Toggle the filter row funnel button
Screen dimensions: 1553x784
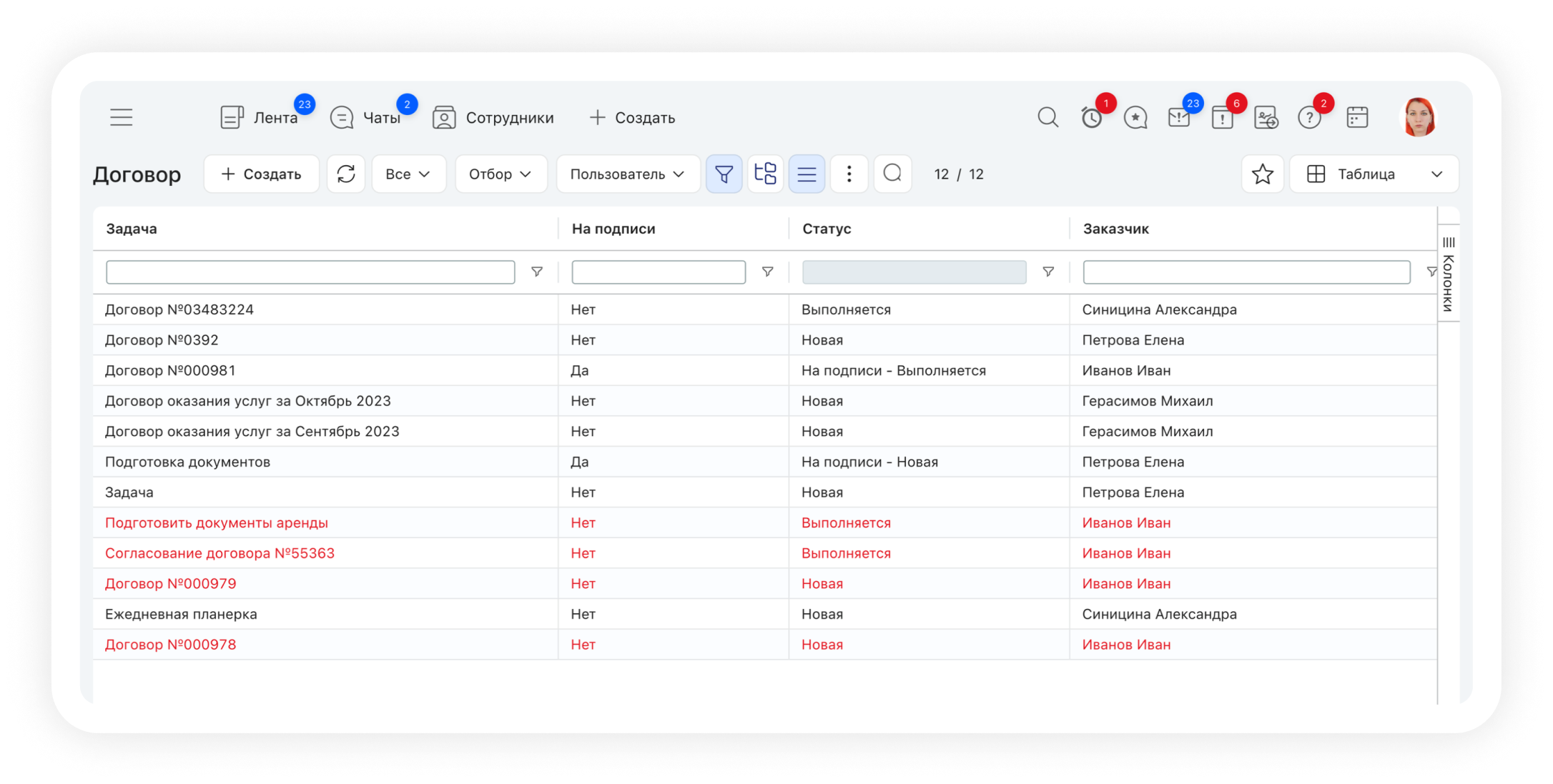tap(724, 174)
